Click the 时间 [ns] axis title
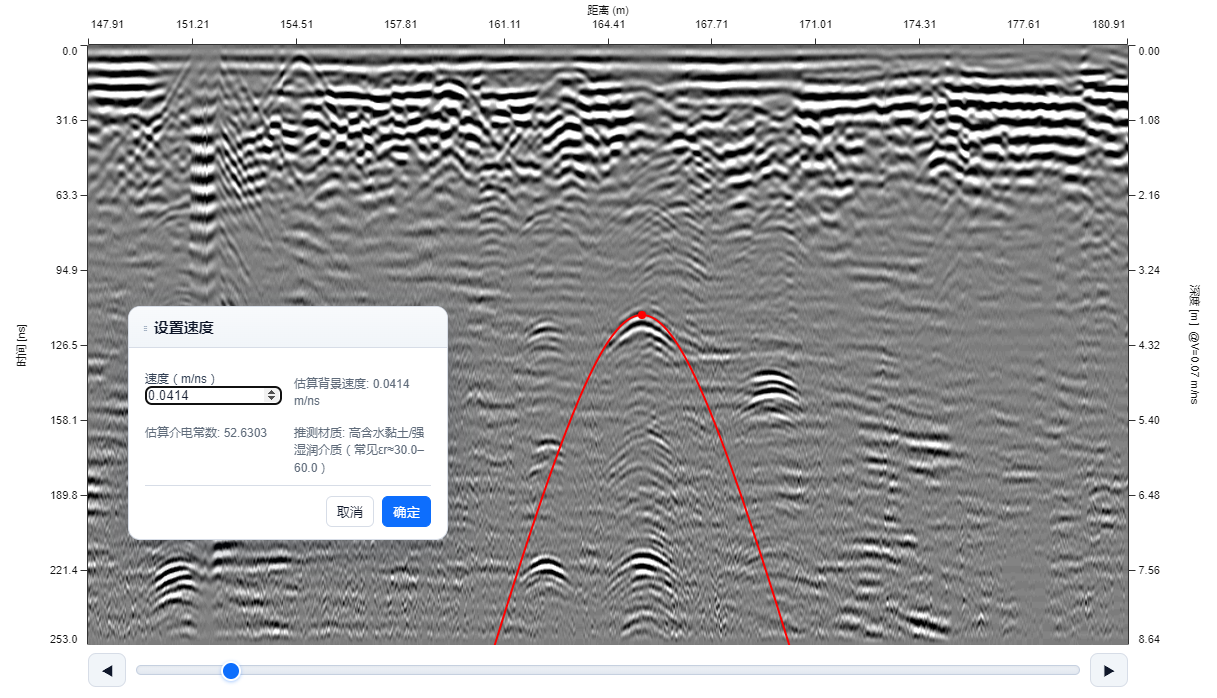Image resolution: width=1217 pixels, height=698 pixels. tap(22, 345)
